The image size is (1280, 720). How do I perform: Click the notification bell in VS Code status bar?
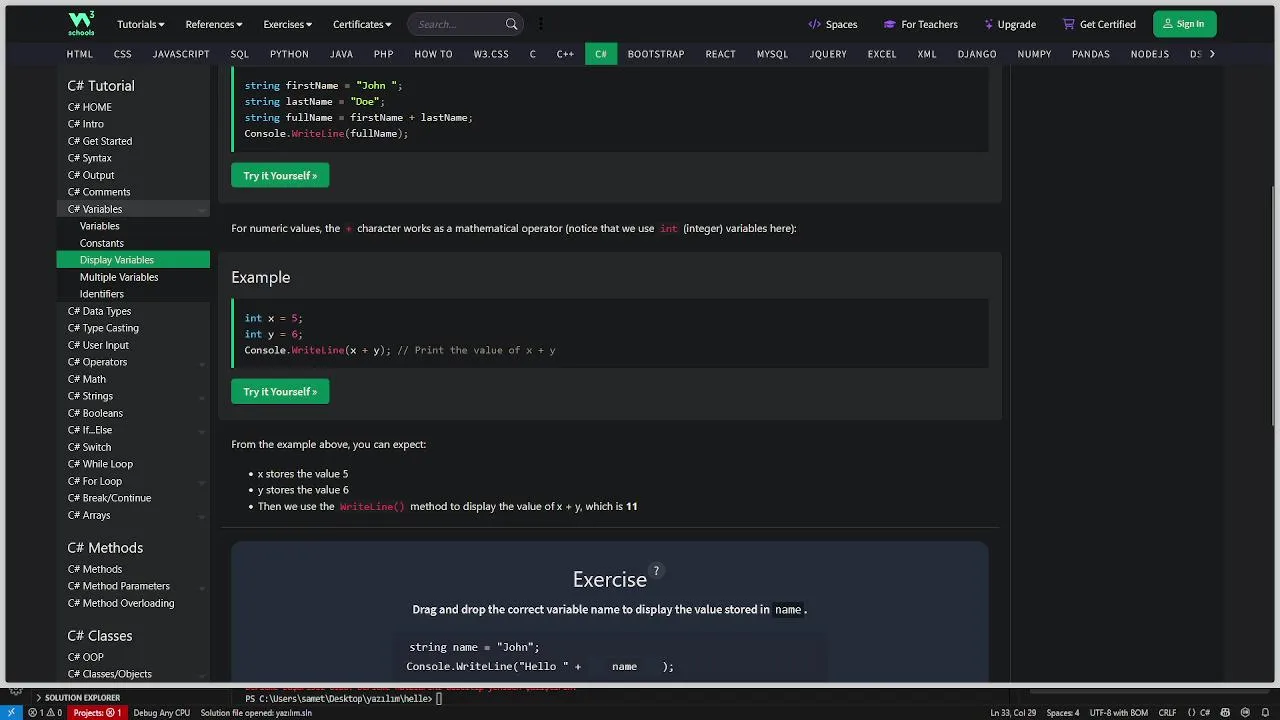[1265, 713]
